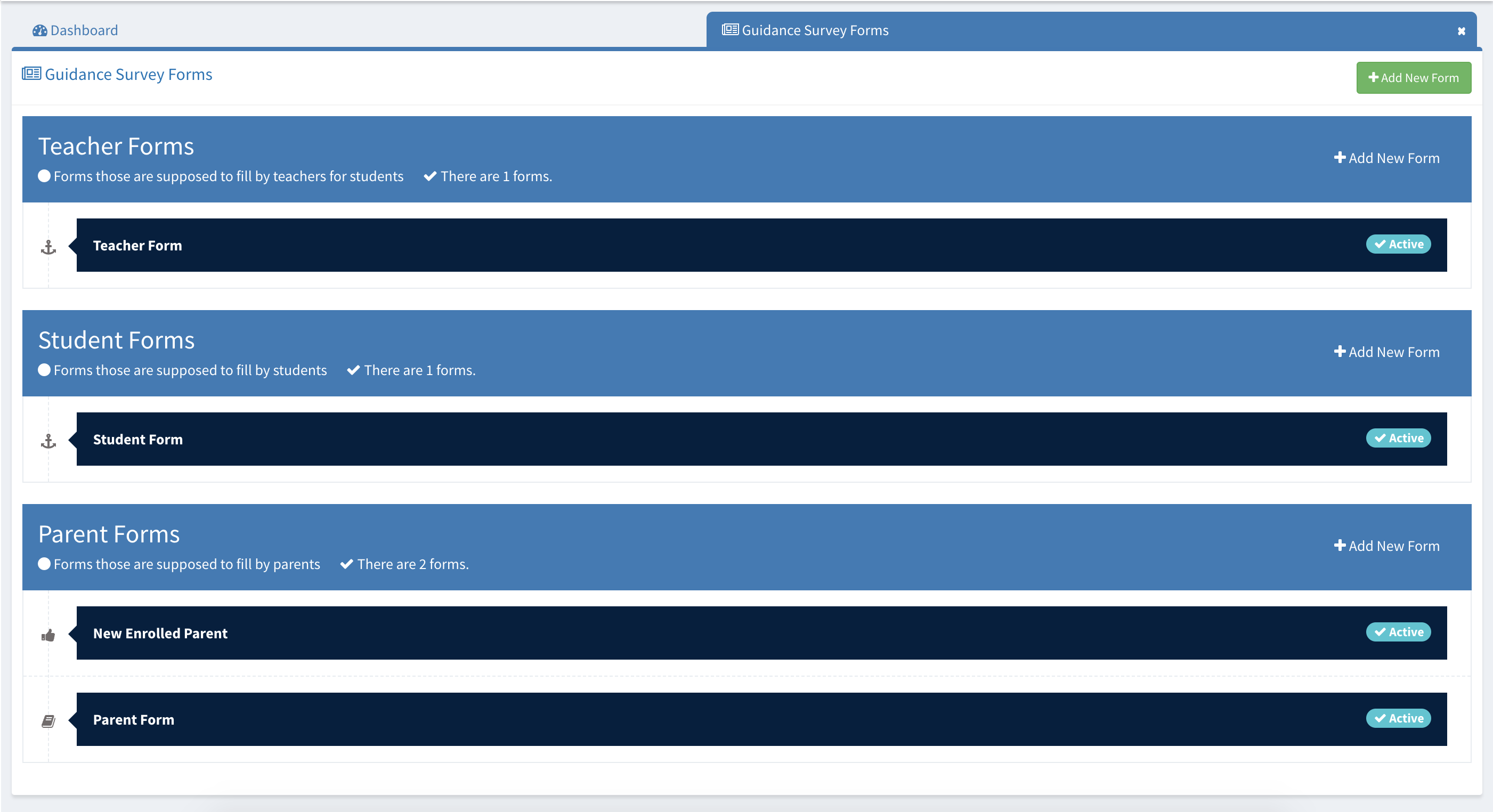The width and height of the screenshot is (1493, 812).
Task: Click the circle icon in Student Forms description
Action: [44, 370]
